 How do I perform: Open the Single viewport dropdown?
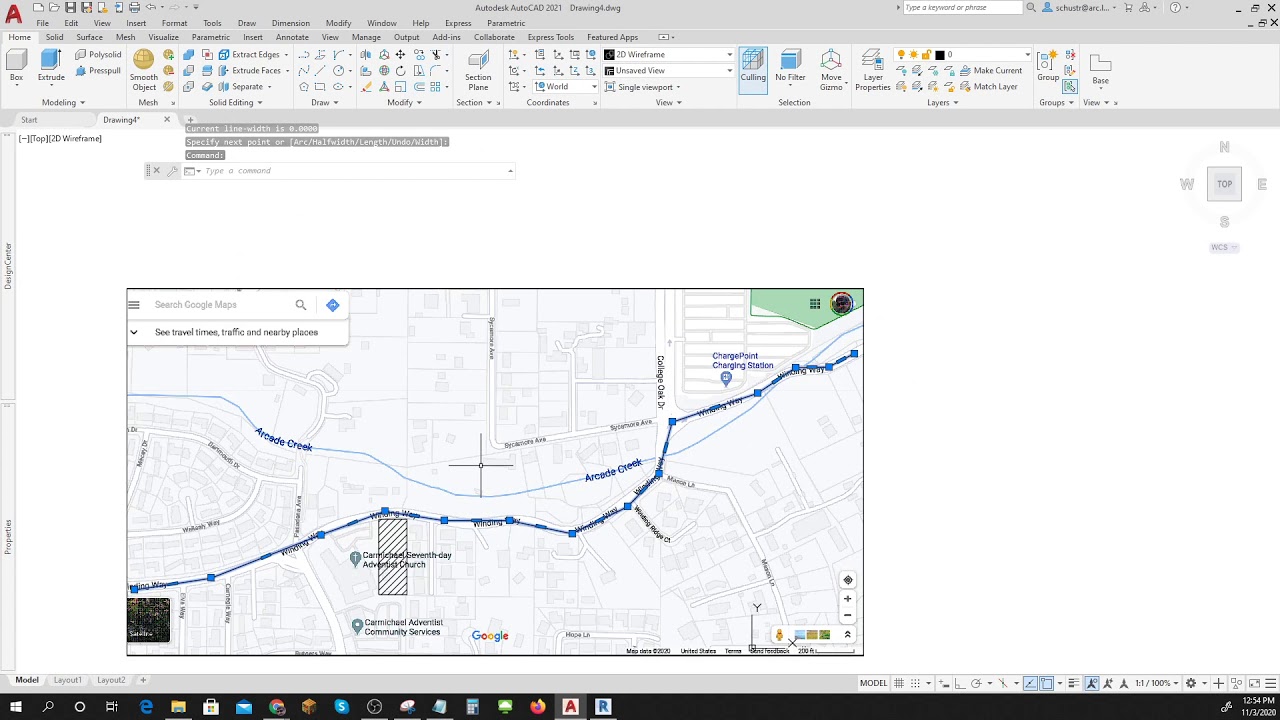tap(643, 87)
